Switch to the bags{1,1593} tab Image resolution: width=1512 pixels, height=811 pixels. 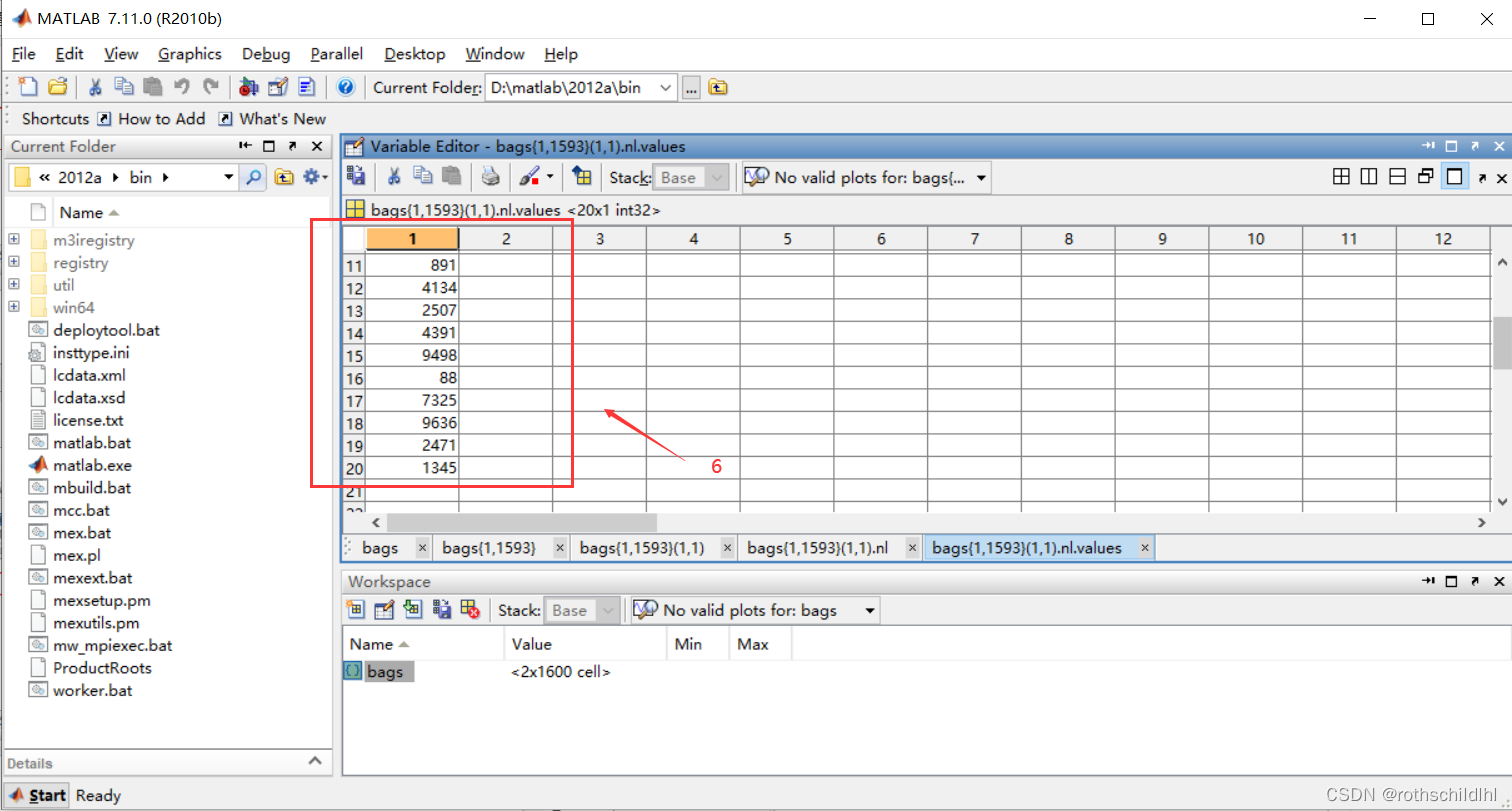pos(489,548)
